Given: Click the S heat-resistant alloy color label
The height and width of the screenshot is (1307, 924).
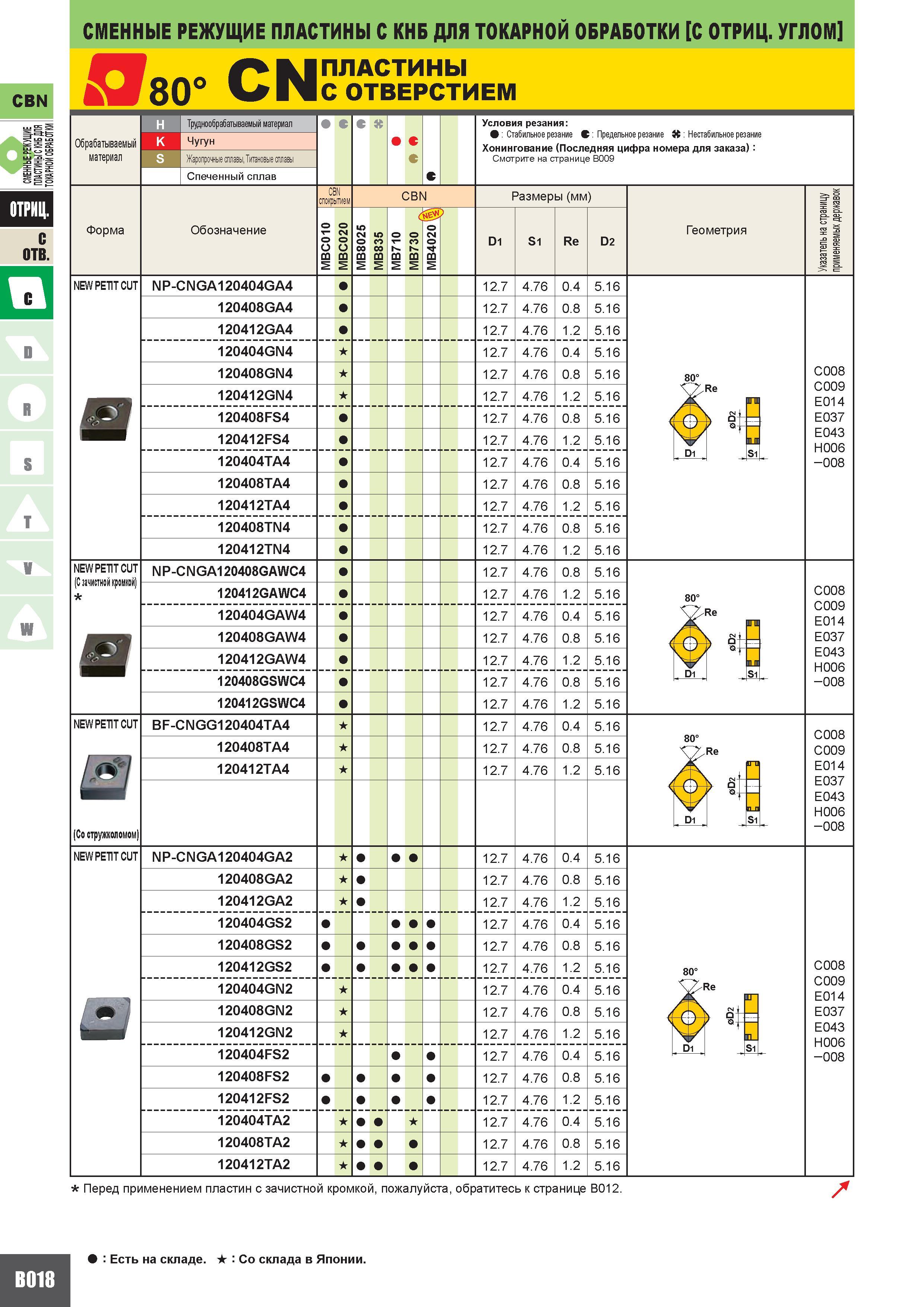Looking at the screenshot, I should pos(161,159).
